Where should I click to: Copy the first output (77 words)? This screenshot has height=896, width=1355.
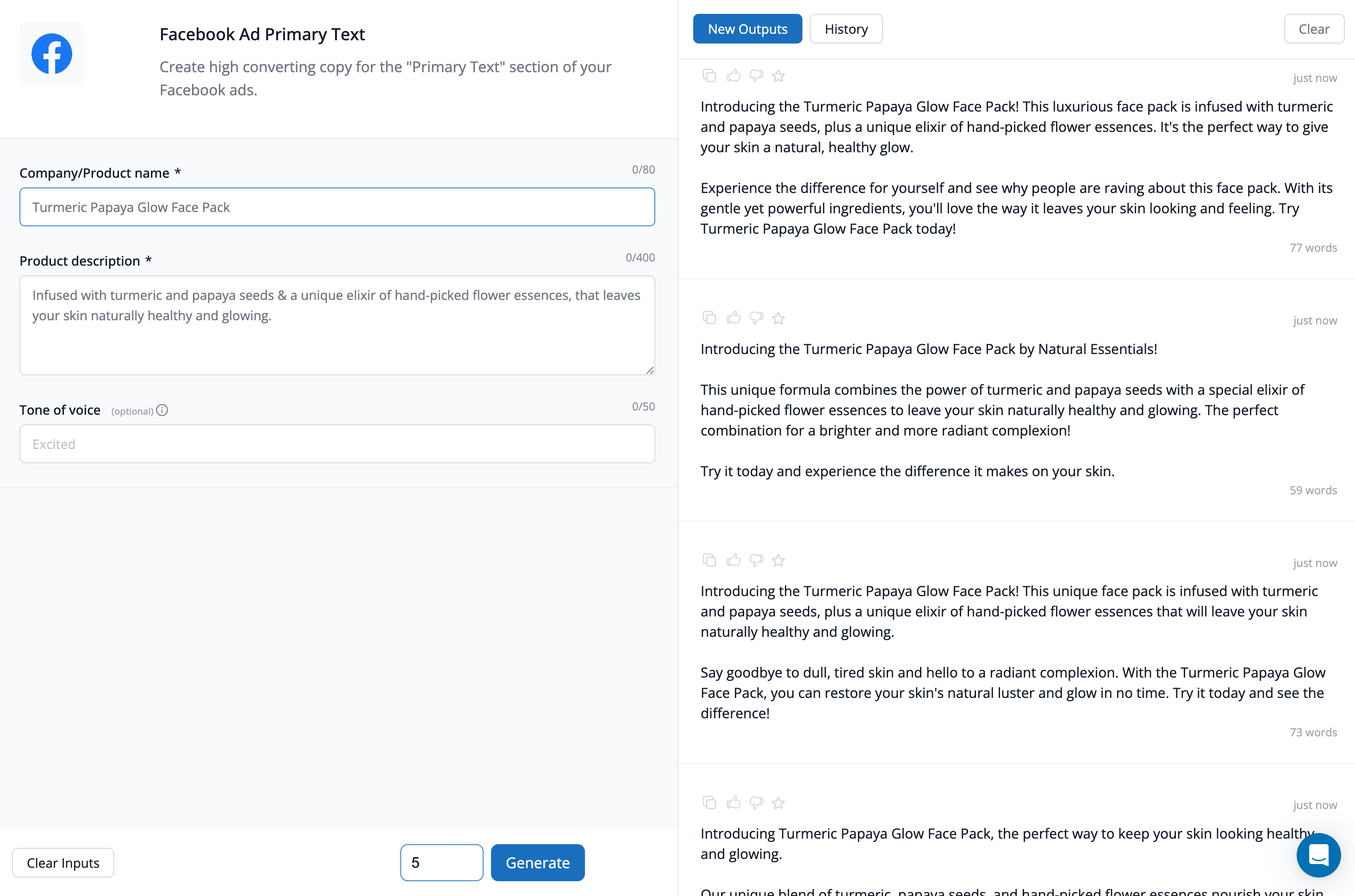[709, 75]
